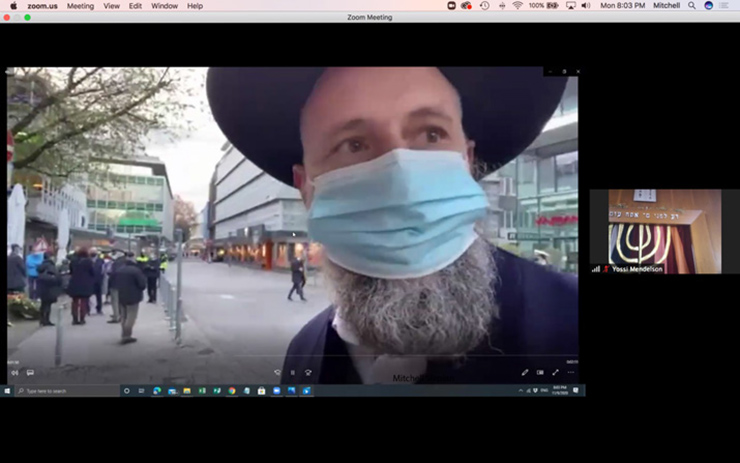This screenshot has height=463, width=740.
Task: Open the View menu in menu bar
Action: [111, 6]
